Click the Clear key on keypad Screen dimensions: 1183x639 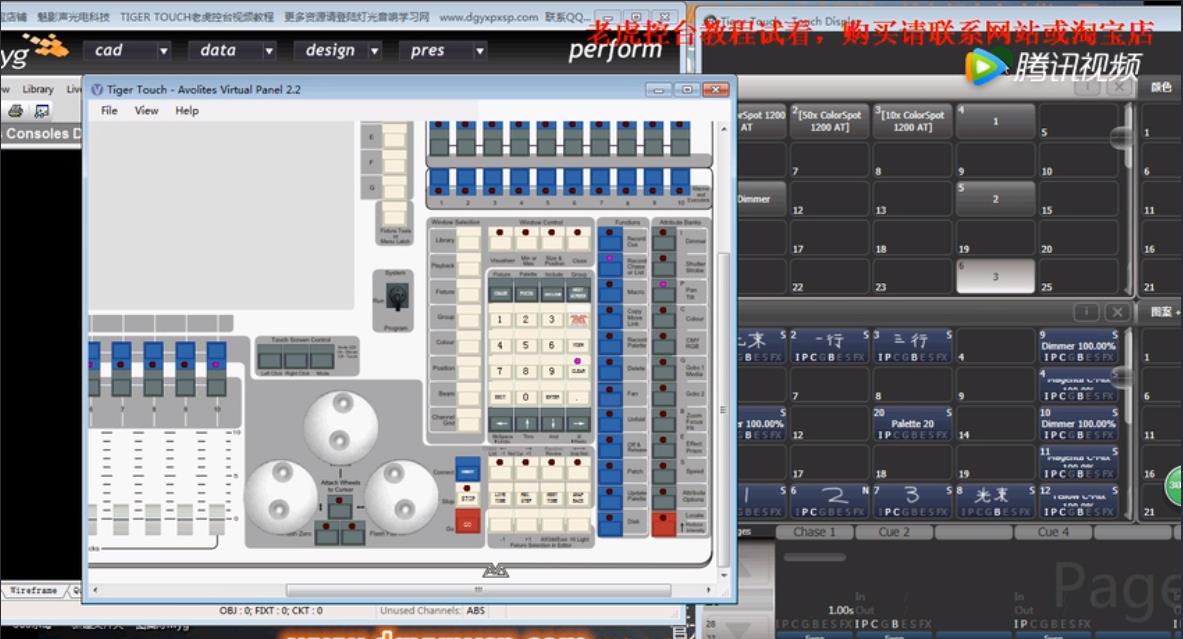click(x=578, y=367)
